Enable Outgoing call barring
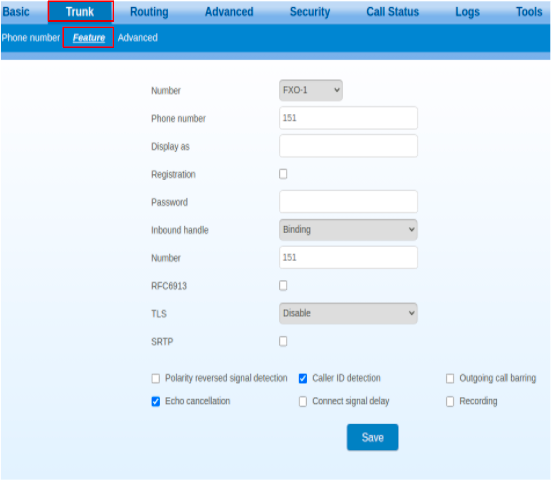This screenshot has width=552, height=482. click(450, 379)
